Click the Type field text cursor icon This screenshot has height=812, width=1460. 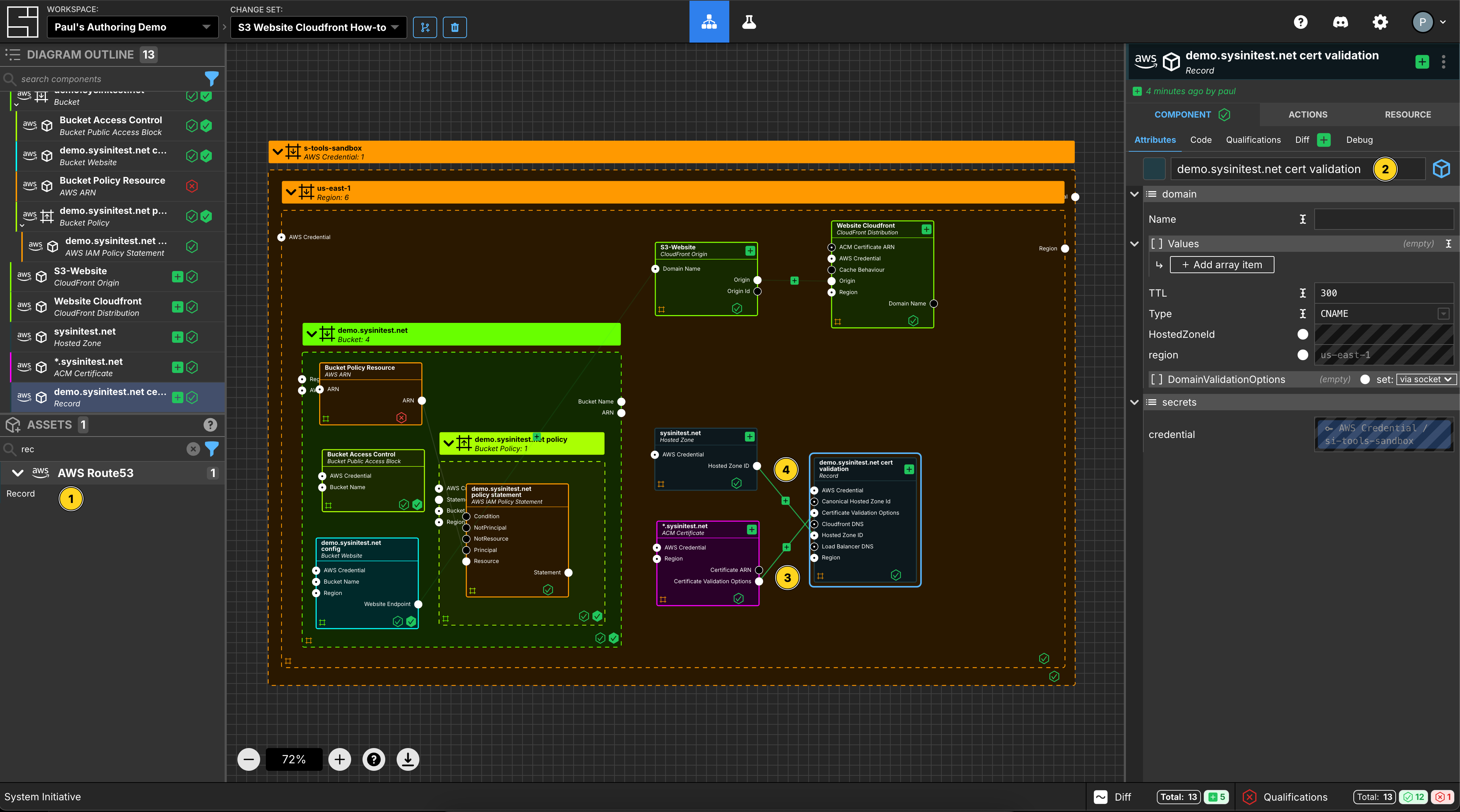tap(1303, 314)
